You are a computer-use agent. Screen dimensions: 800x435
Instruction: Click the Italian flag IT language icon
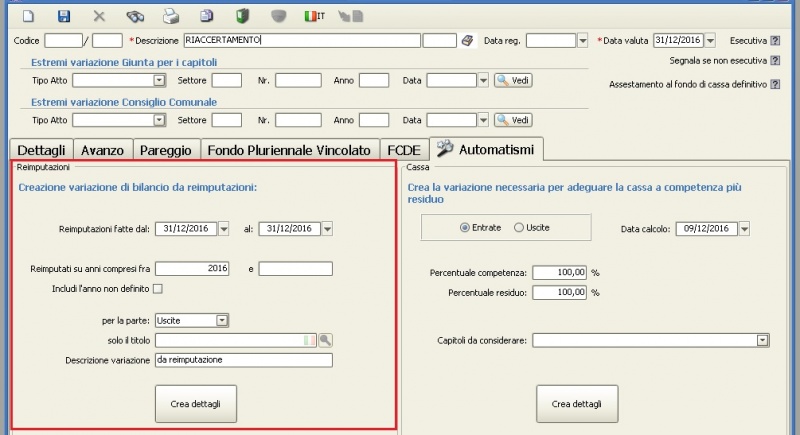click(314, 16)
